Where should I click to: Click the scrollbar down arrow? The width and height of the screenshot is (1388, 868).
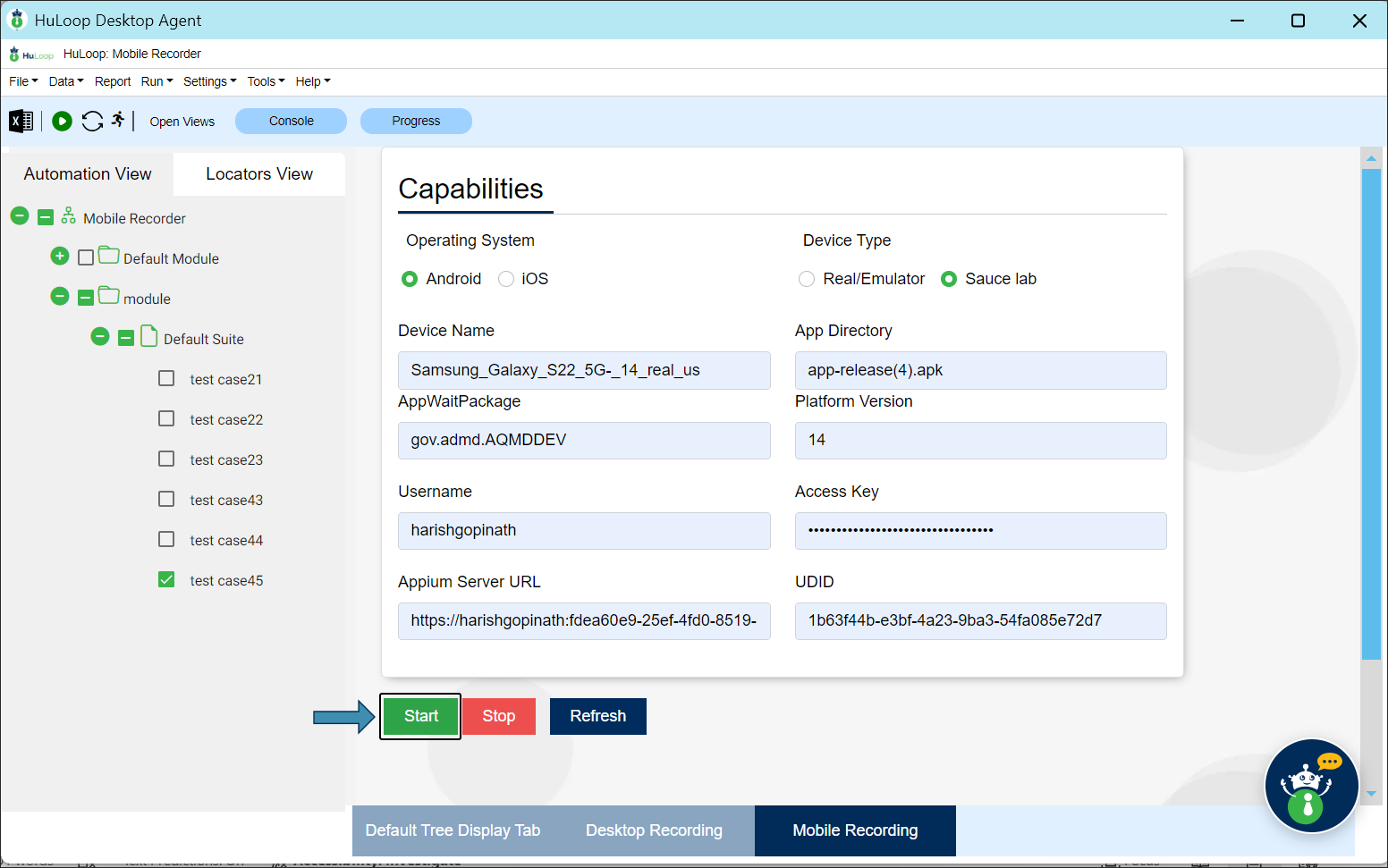pos(1371,793)
